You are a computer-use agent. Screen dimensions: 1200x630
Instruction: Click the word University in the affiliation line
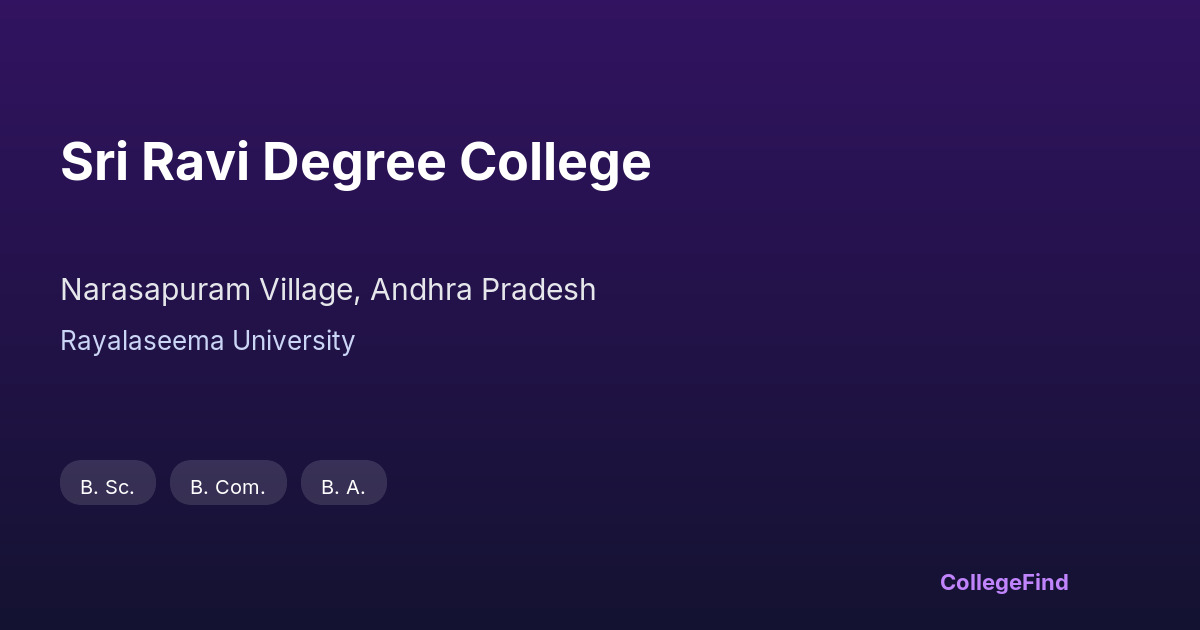tap(293, 341)
